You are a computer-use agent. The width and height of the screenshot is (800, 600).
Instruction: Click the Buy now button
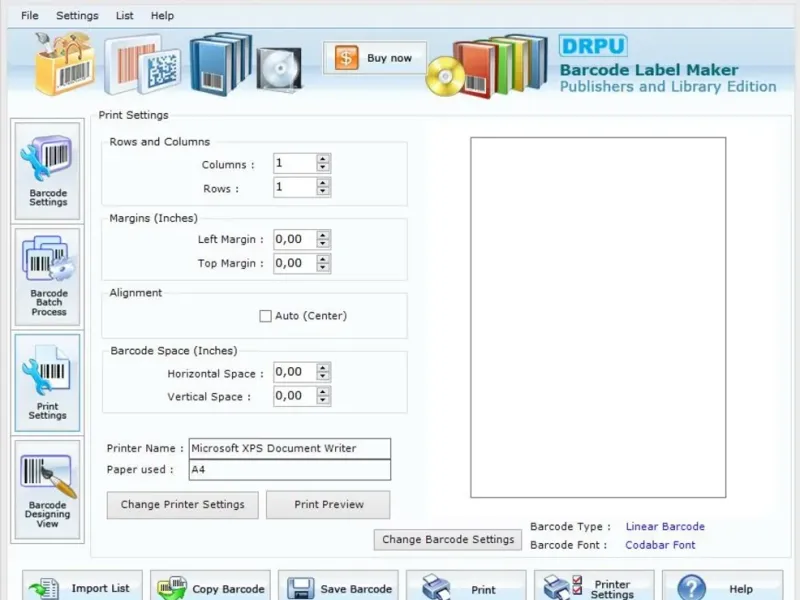(375, 58)
